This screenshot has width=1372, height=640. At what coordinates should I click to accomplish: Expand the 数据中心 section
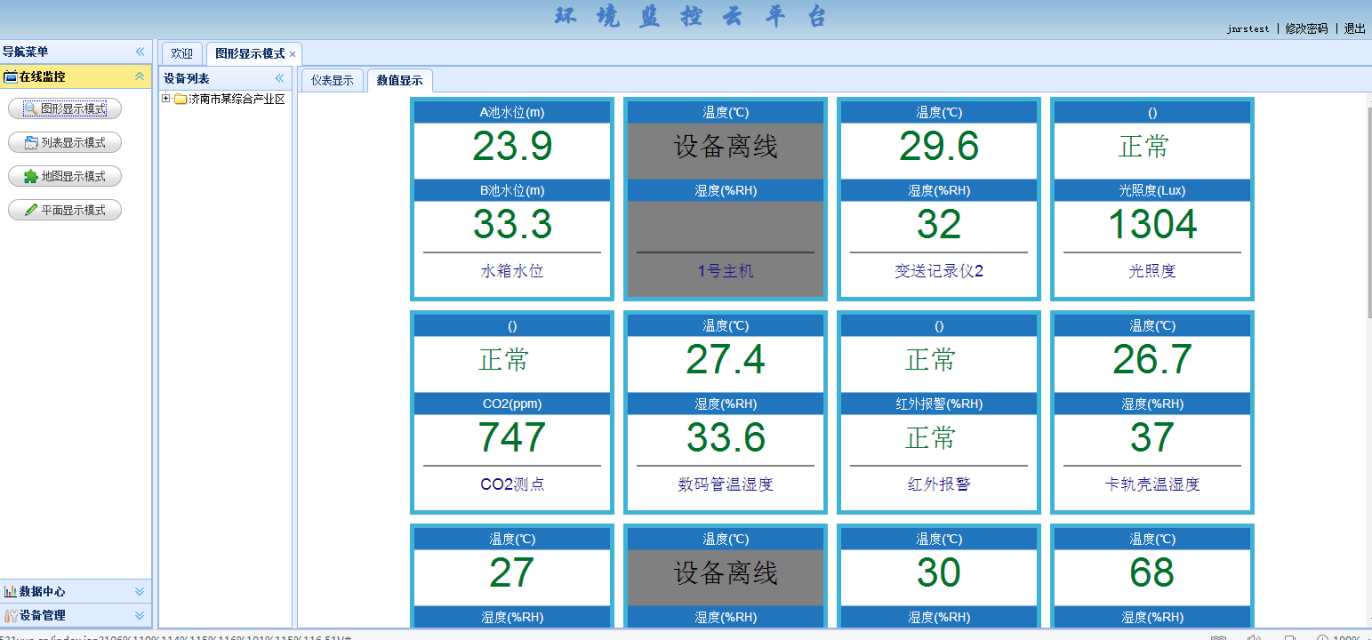pyautogui.click(x=140, y=592)
